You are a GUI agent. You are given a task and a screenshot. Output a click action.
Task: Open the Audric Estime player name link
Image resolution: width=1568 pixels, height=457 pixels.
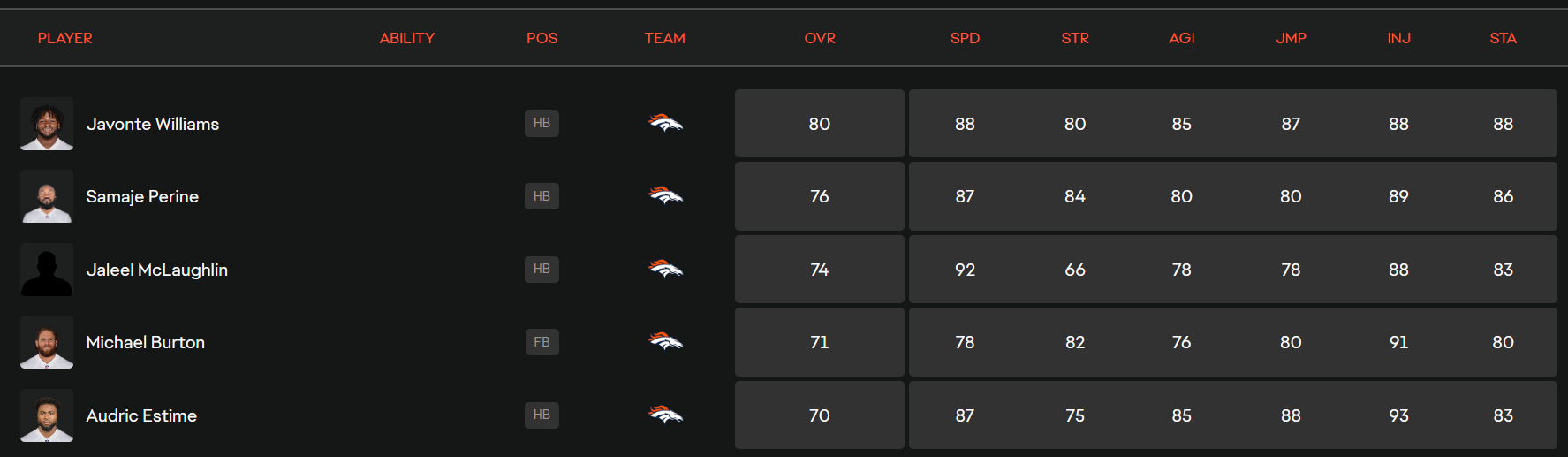[141, 415]
